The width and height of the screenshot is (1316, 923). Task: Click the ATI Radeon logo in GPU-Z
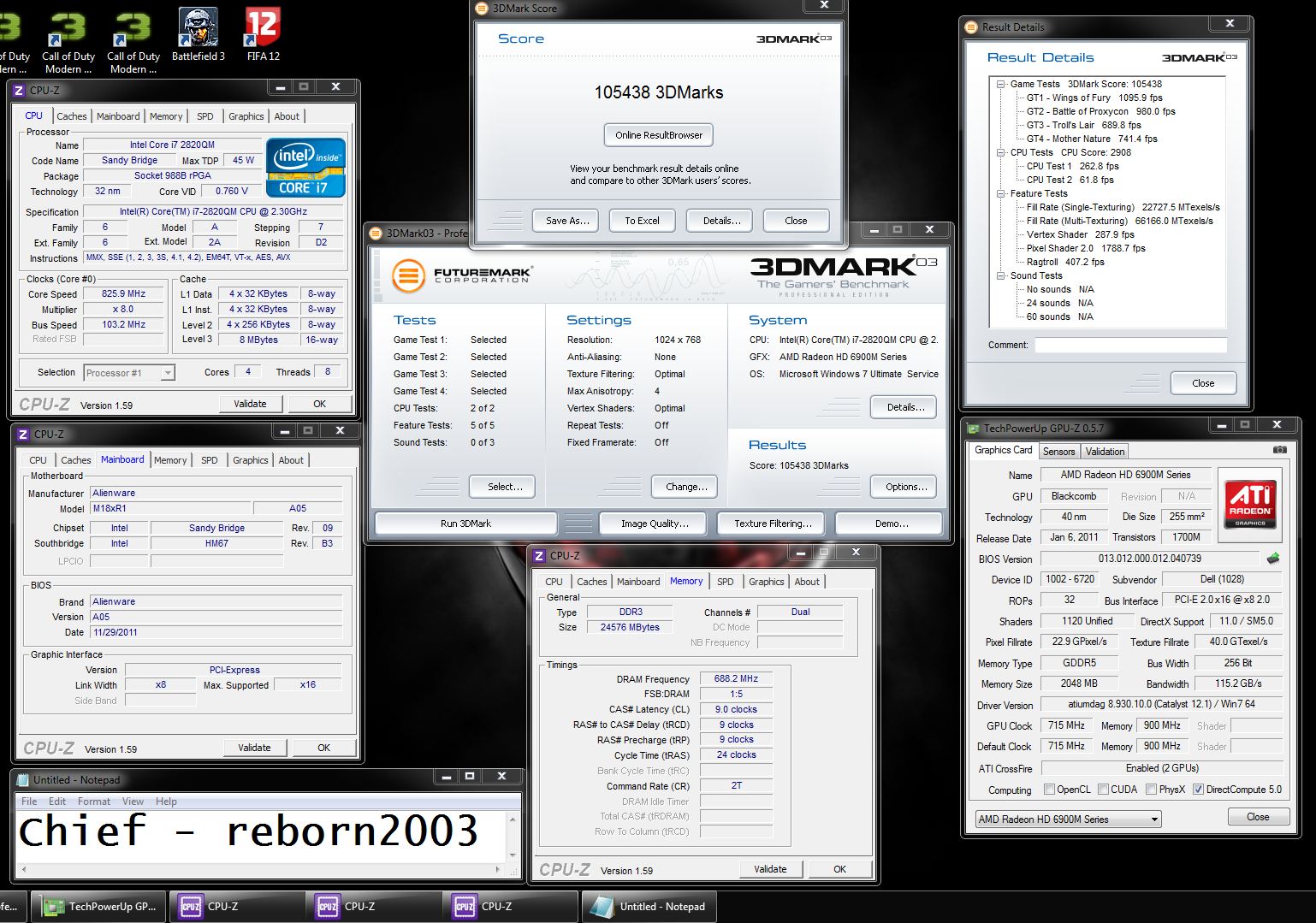point(1250,504)
